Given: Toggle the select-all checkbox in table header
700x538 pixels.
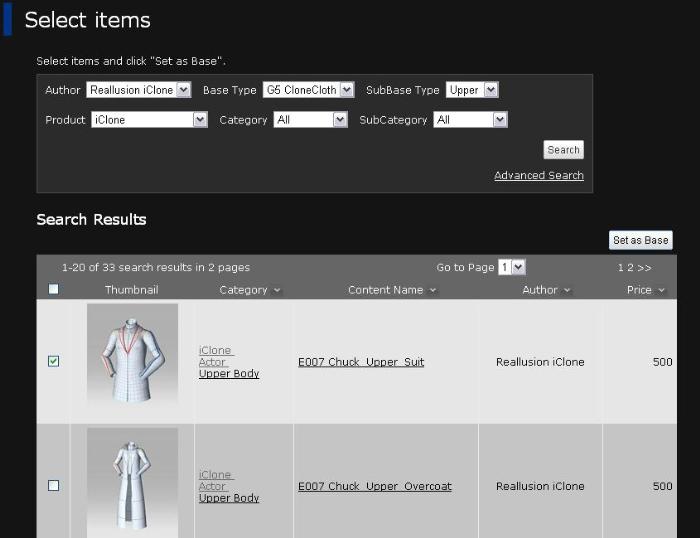Looking at the screenshot, I should (x=53, y=289).
